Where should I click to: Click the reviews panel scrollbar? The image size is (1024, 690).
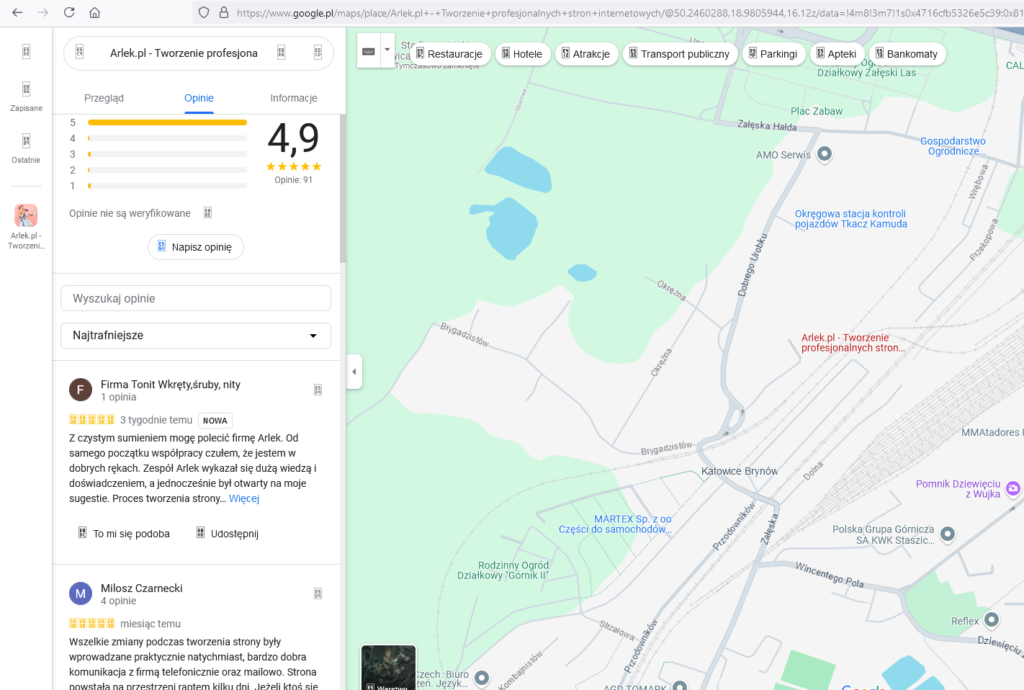pyautogui.click(x=342, y=189)
